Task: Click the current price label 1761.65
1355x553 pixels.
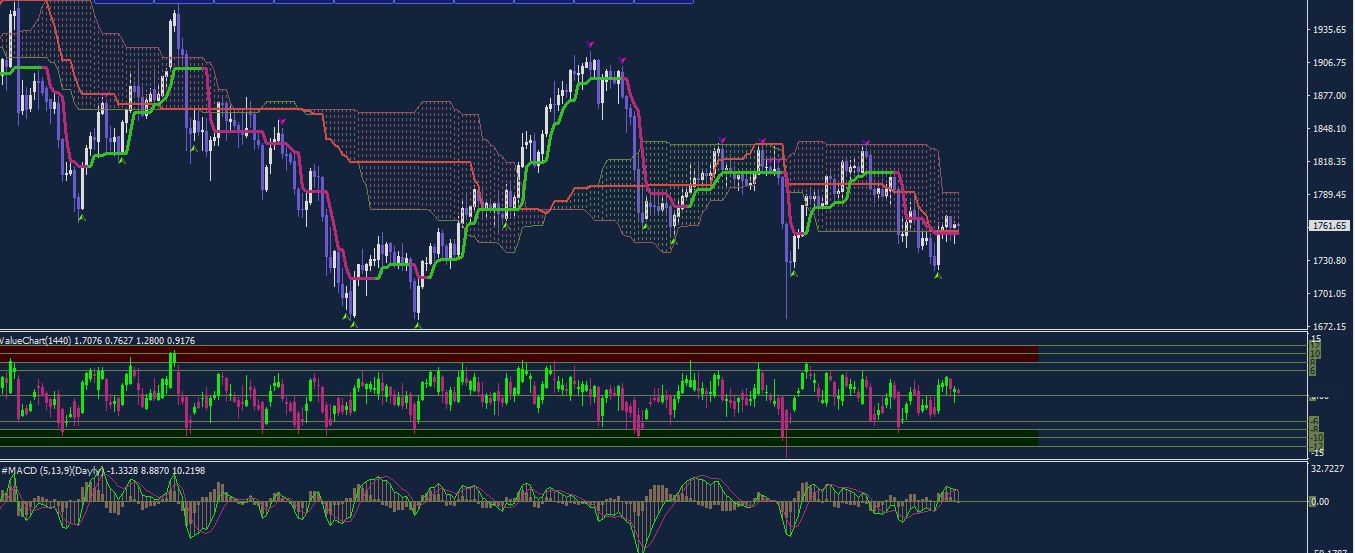Action: pyautogui.click(x=1329, y=226)
